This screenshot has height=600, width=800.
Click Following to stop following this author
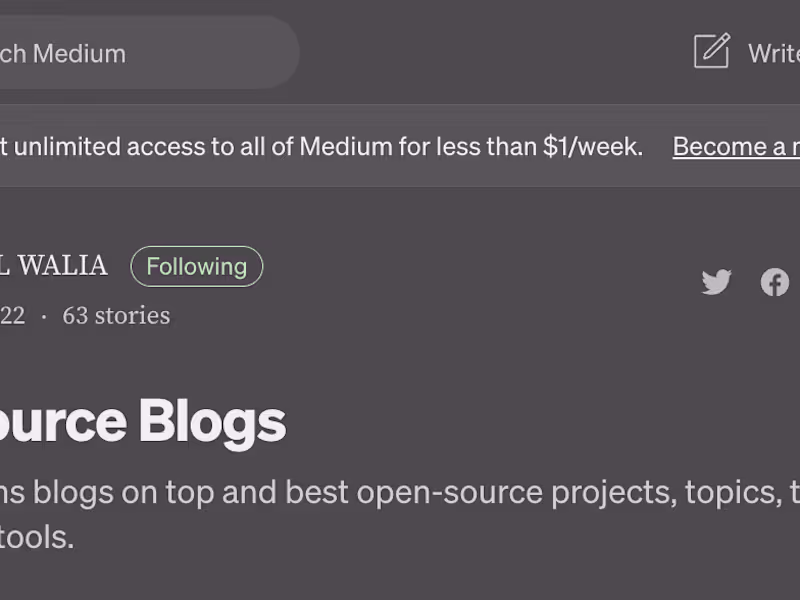[196, 266]
